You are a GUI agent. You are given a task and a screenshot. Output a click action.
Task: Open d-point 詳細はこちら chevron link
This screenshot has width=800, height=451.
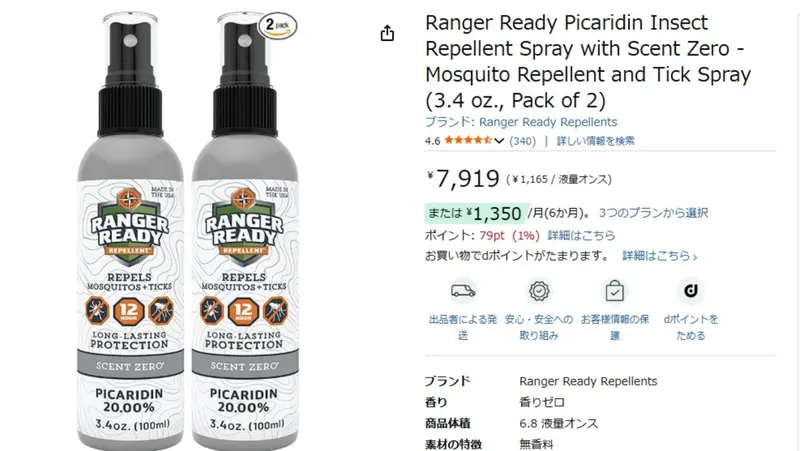[659, 256]
